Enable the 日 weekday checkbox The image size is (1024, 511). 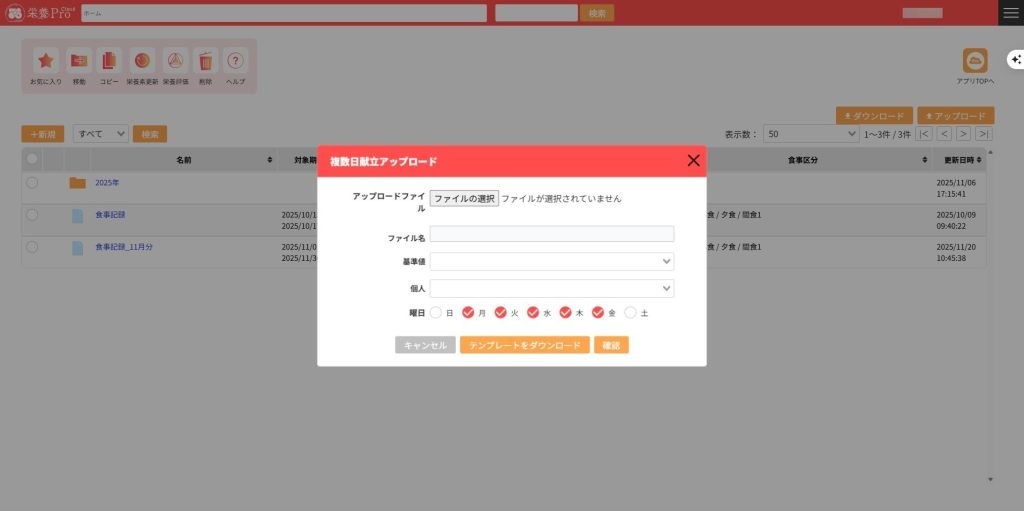pyautogui.click(x=436, y=313)
